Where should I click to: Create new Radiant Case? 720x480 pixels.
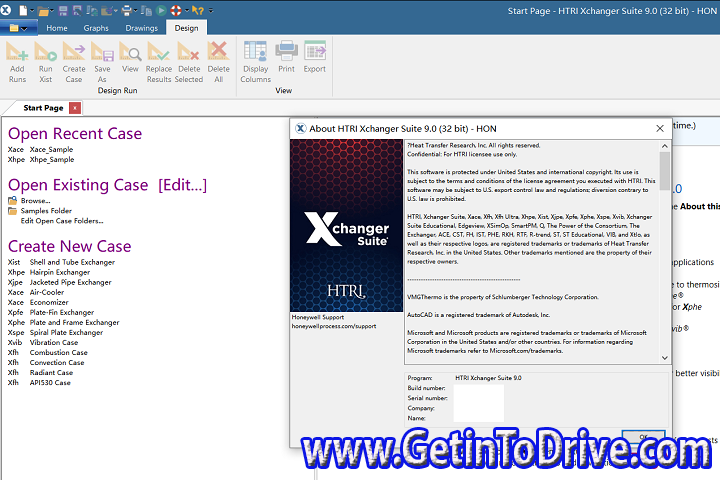(51, 373)
